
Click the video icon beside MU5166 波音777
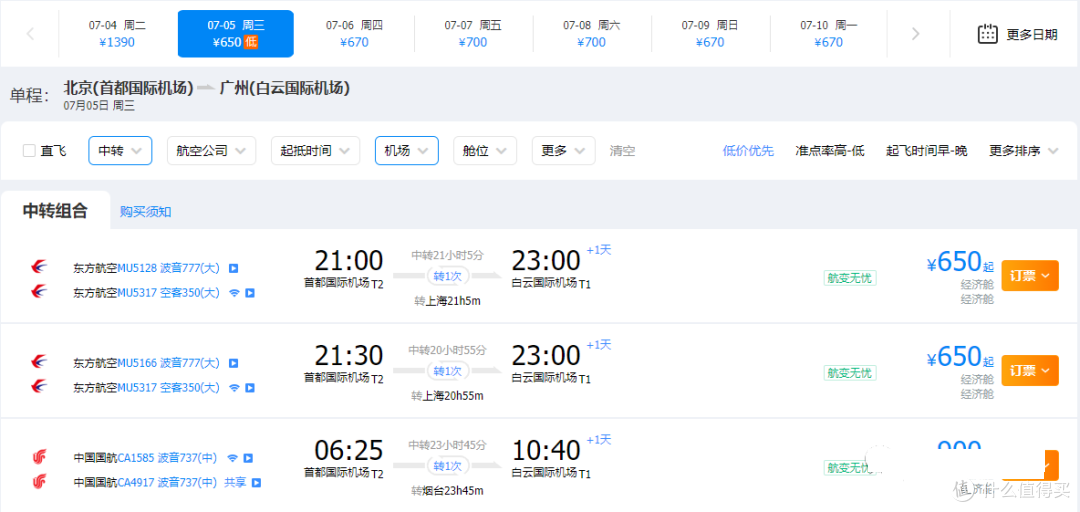[233, 362]
